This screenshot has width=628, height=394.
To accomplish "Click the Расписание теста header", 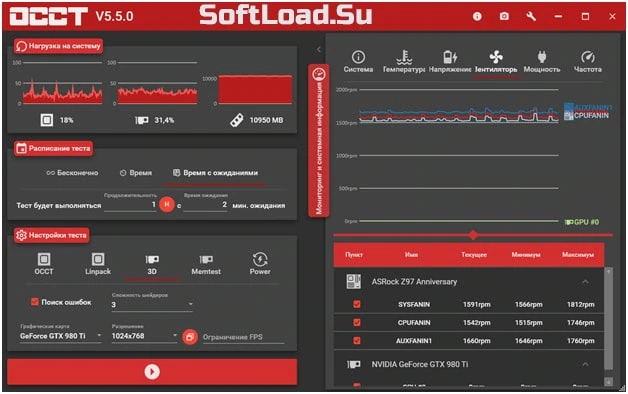I will pyautogui.click(x=53, y=148).
